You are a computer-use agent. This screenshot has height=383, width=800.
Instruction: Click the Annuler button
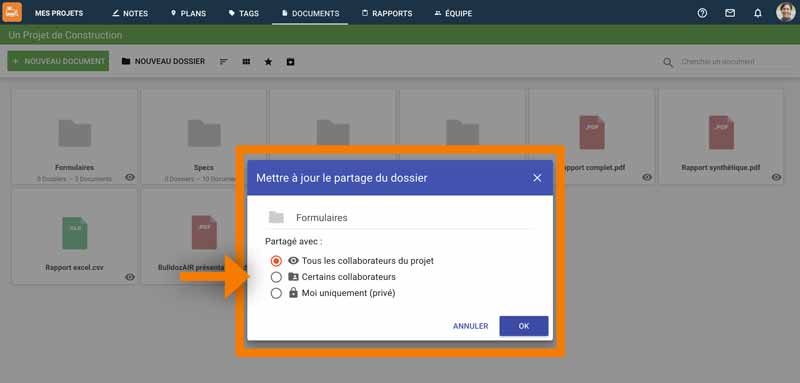coord(470,326)
